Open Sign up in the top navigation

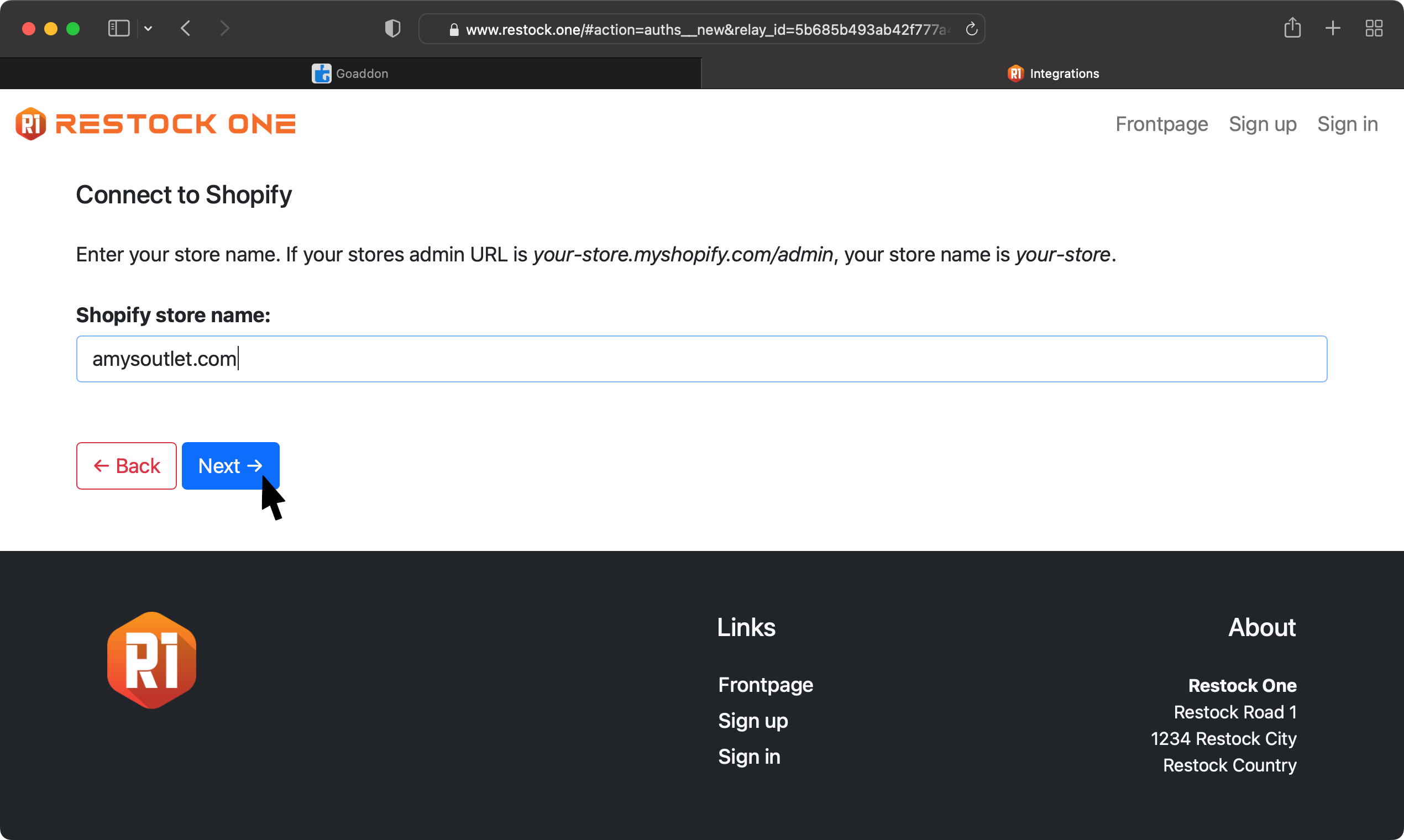(1262, 124)
